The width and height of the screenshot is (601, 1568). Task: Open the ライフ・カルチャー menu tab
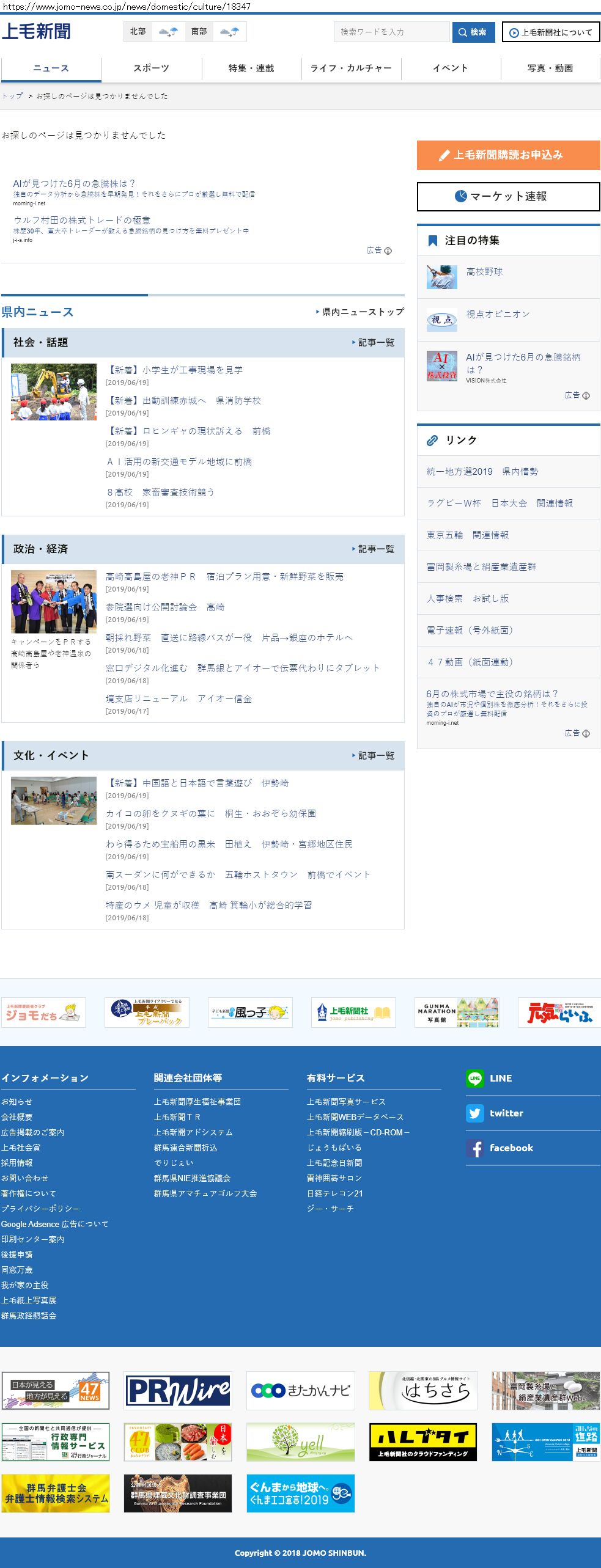351,68
